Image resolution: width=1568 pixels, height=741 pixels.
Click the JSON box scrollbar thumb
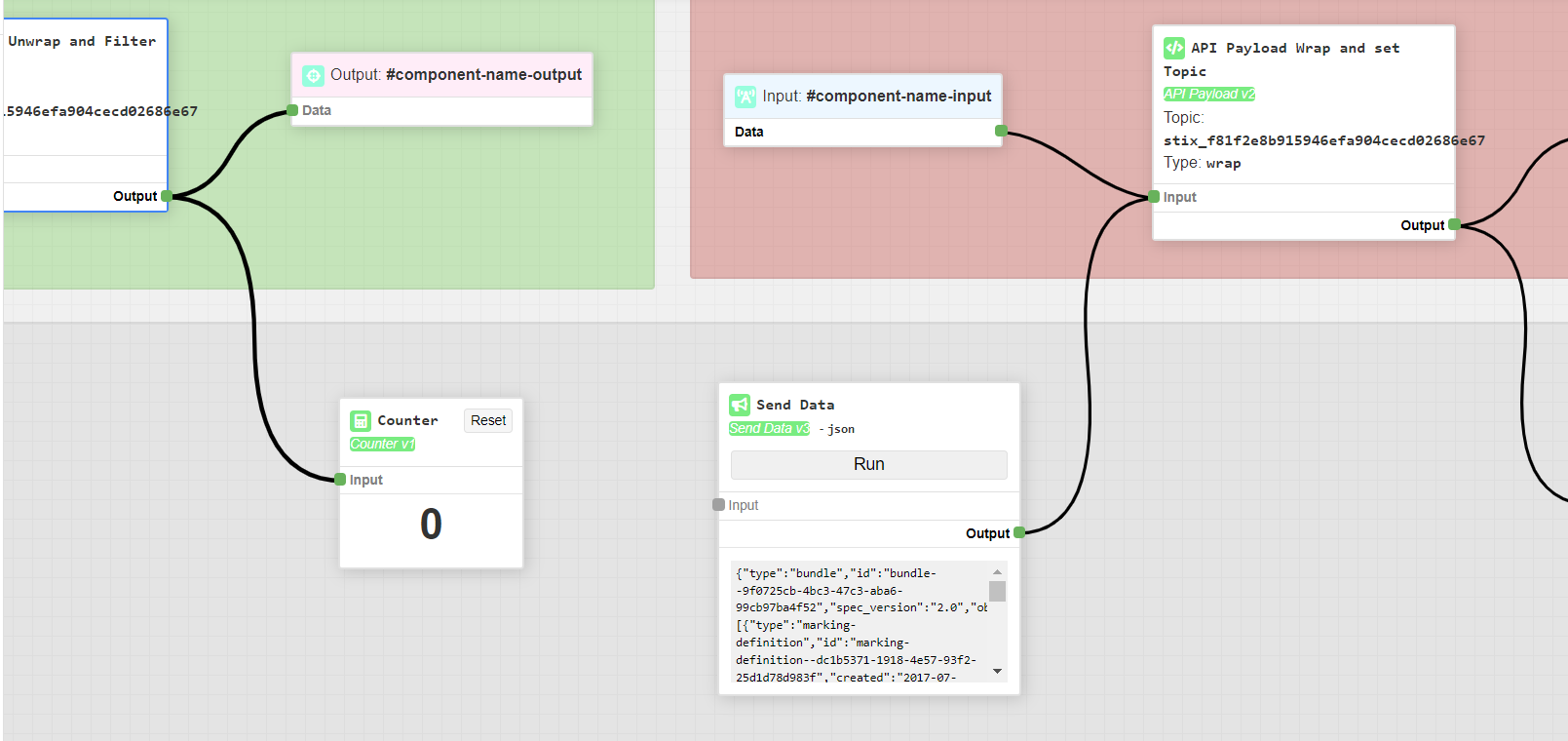997,591
